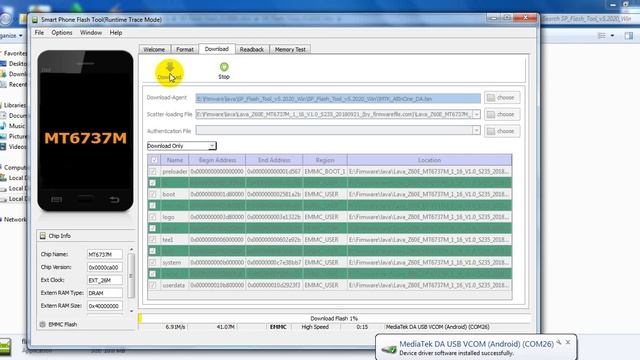The image size is (640, 360).
Task: Click choose button for Download-Agent
Action: (x=502, y=98)
